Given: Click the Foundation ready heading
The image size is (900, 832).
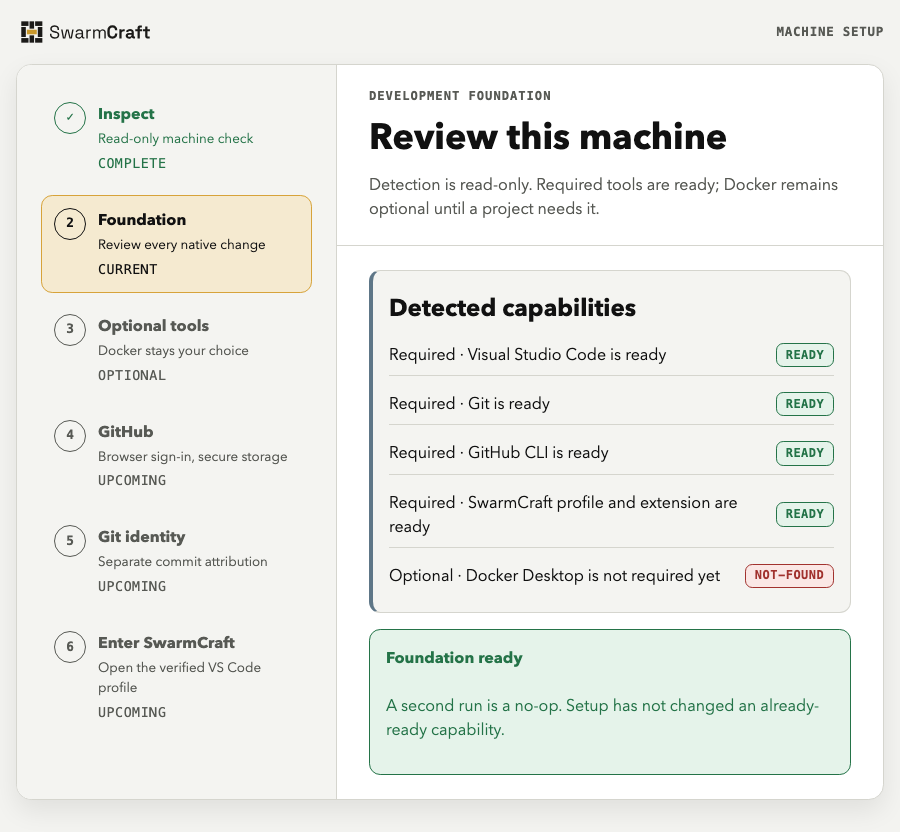Looking at the screenshot, I should click(454, 658).
